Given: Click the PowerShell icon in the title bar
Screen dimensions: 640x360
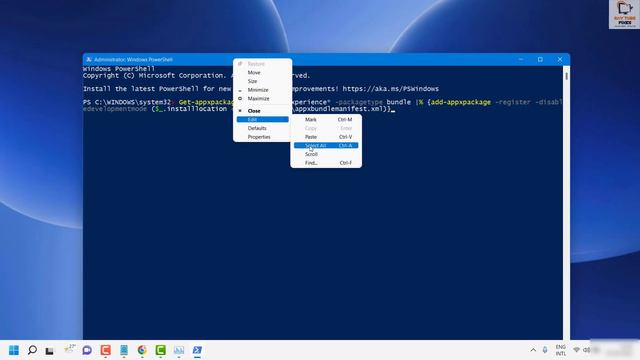Looking at the screenshot, I should (x=89, y=60).
